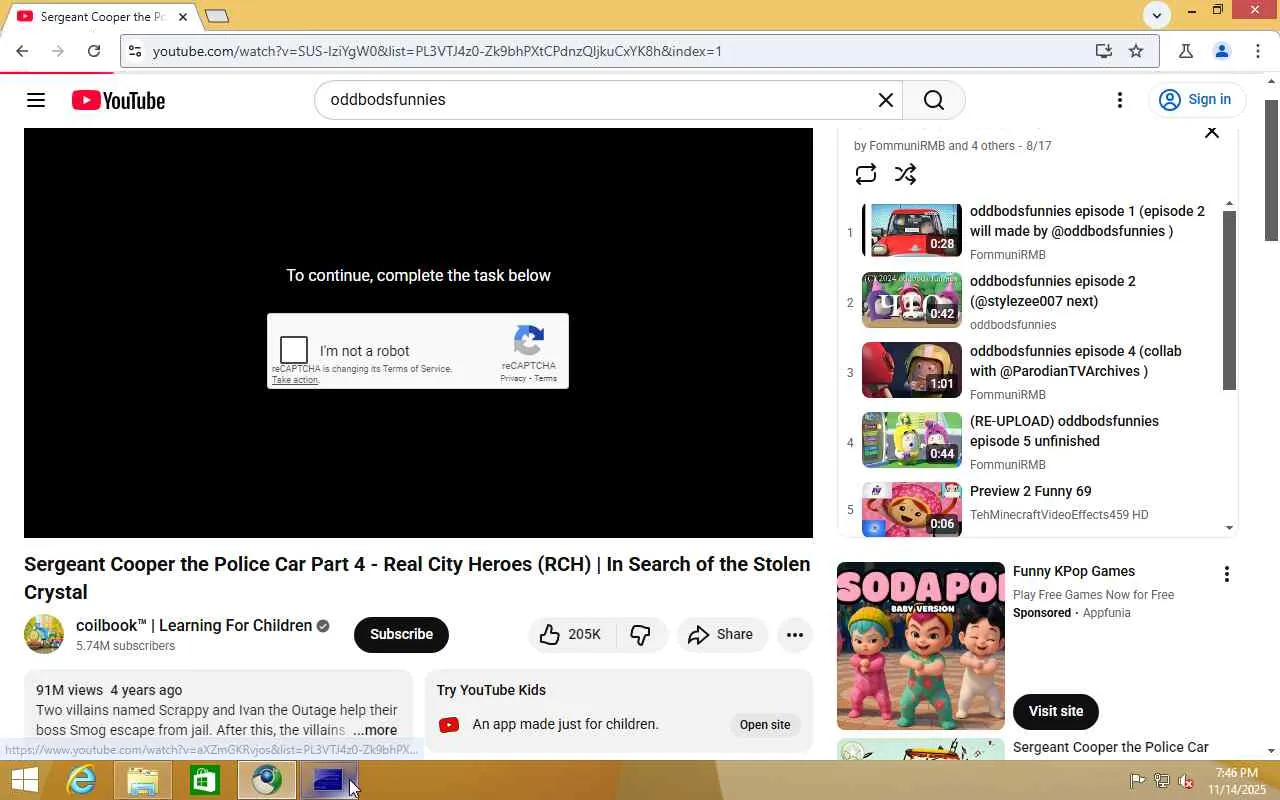This screenshot has width=1280, height=800.
Task: Open YouTube settings three-dot menu beside Sign in
Action: pos(1120,100)
